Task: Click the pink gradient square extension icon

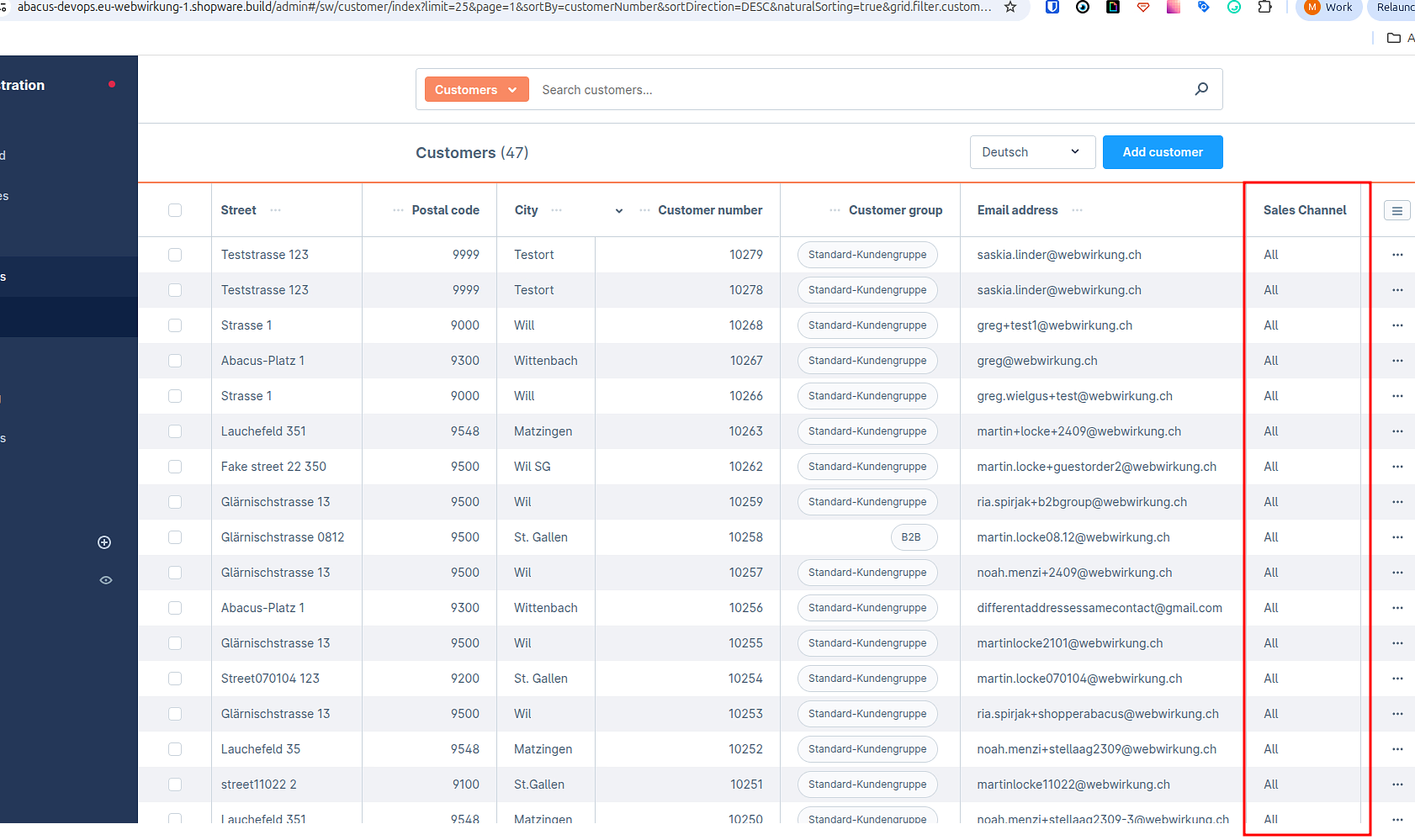Action: (1174, 7)
